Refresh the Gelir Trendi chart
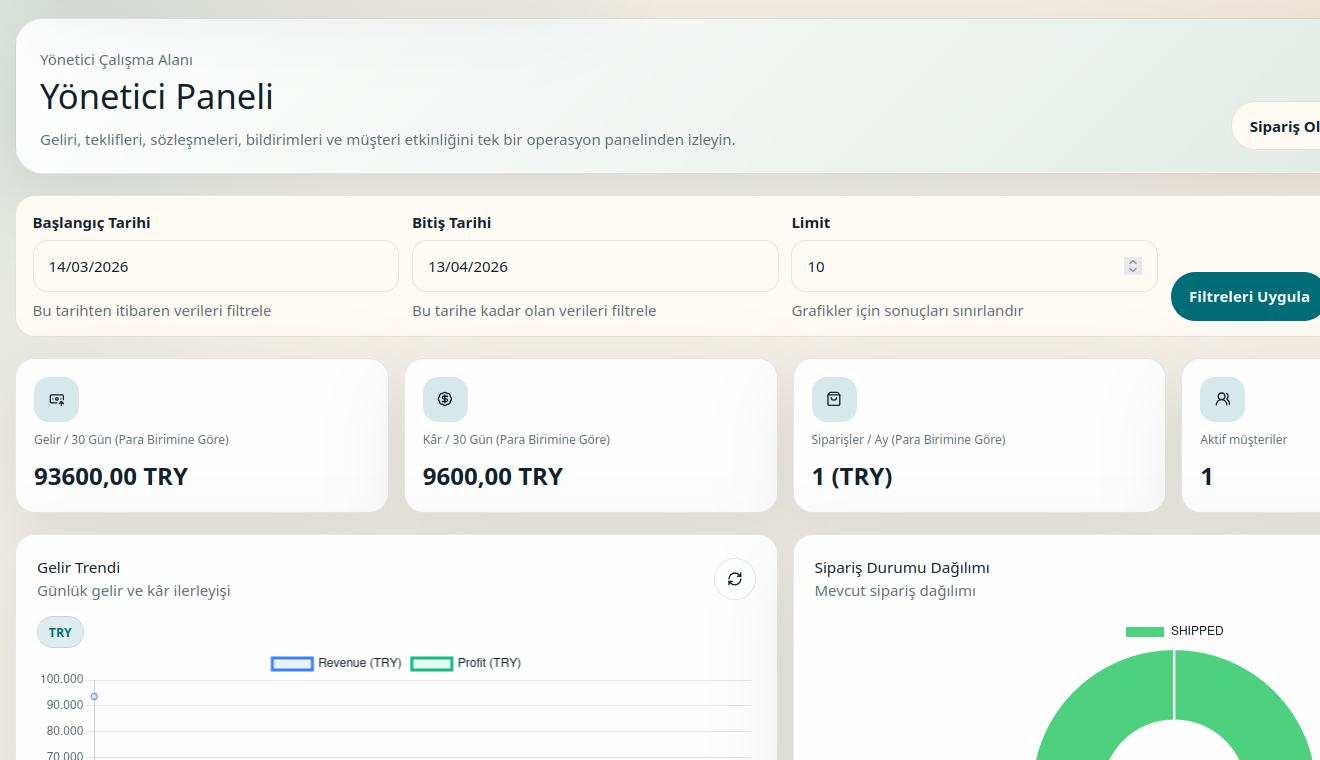The width and height of the screenshot is (1320, 760). (x=735, y=579)
